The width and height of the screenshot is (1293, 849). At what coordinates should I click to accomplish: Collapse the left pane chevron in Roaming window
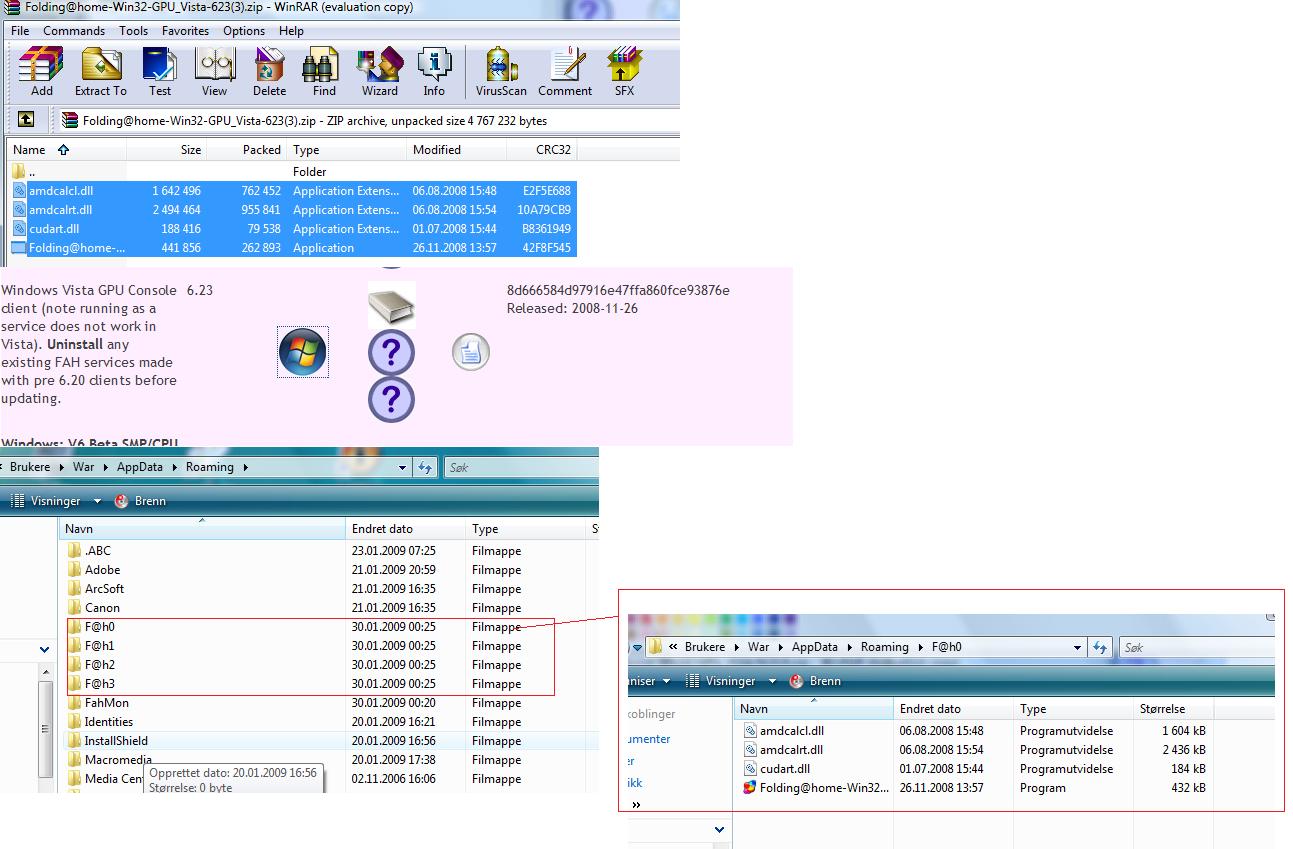click(x=44, y=650)
